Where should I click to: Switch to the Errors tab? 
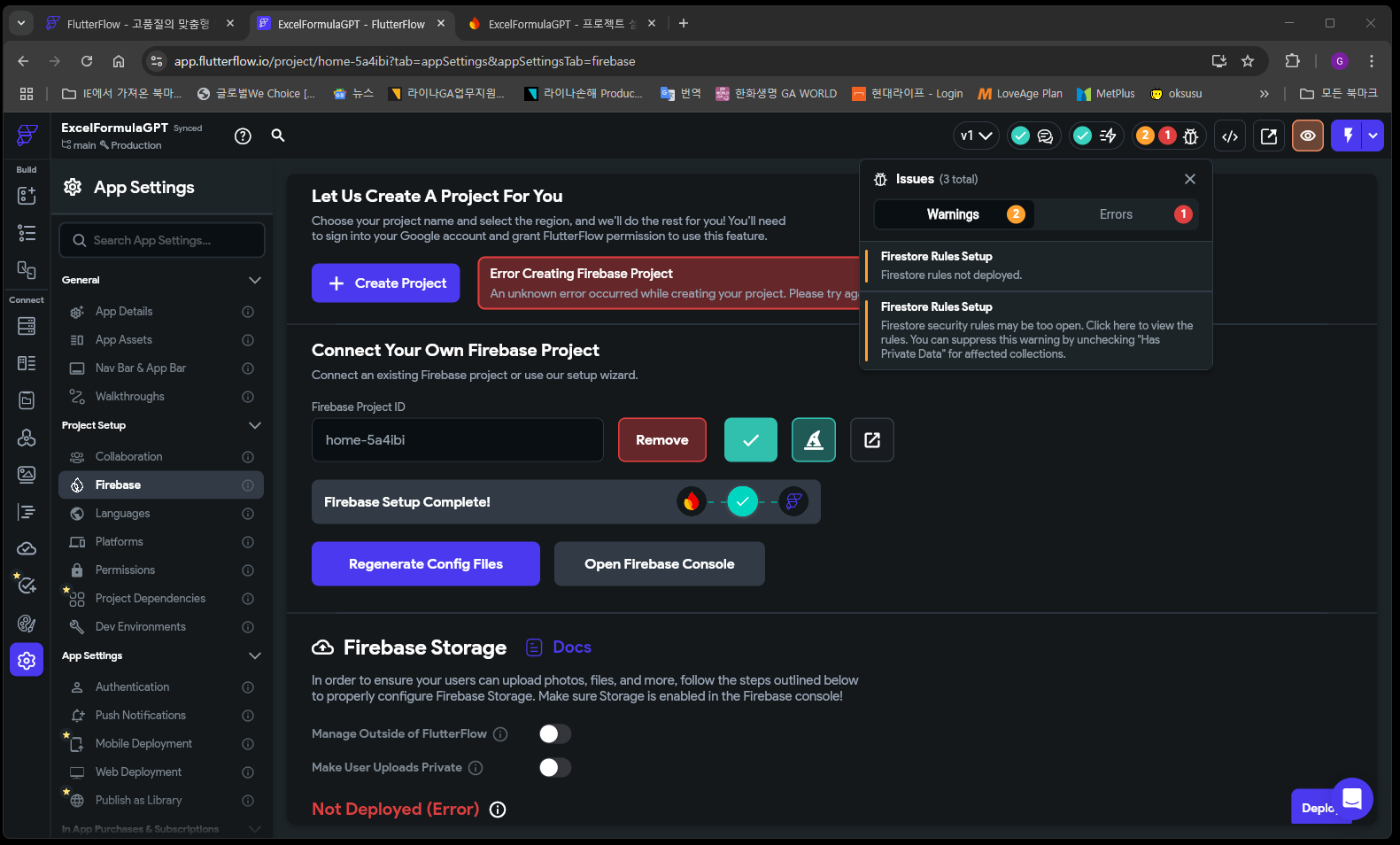click(1118, 214)
